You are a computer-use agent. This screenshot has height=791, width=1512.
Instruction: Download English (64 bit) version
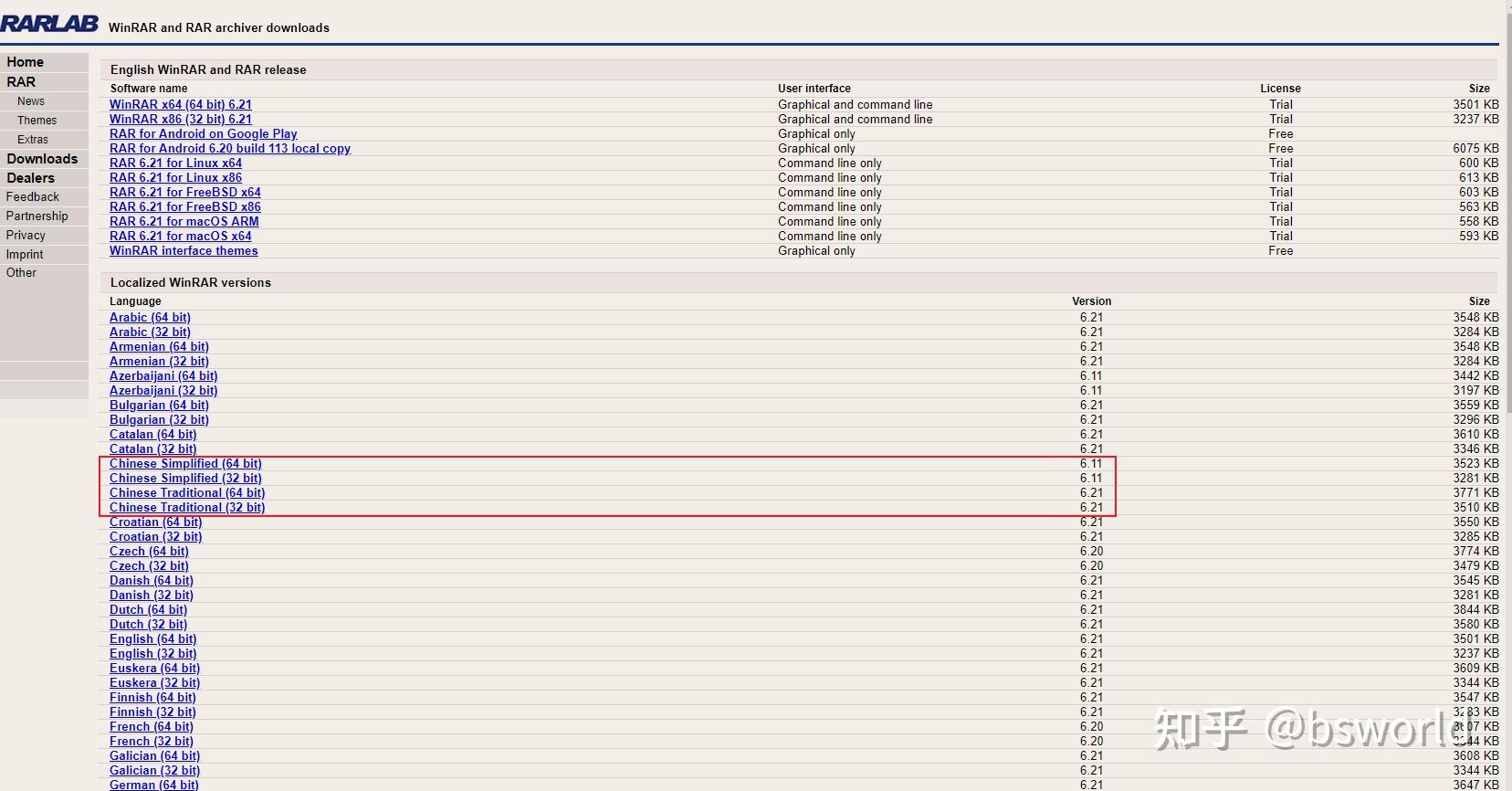pyautogui.click(x=152, y=639)
